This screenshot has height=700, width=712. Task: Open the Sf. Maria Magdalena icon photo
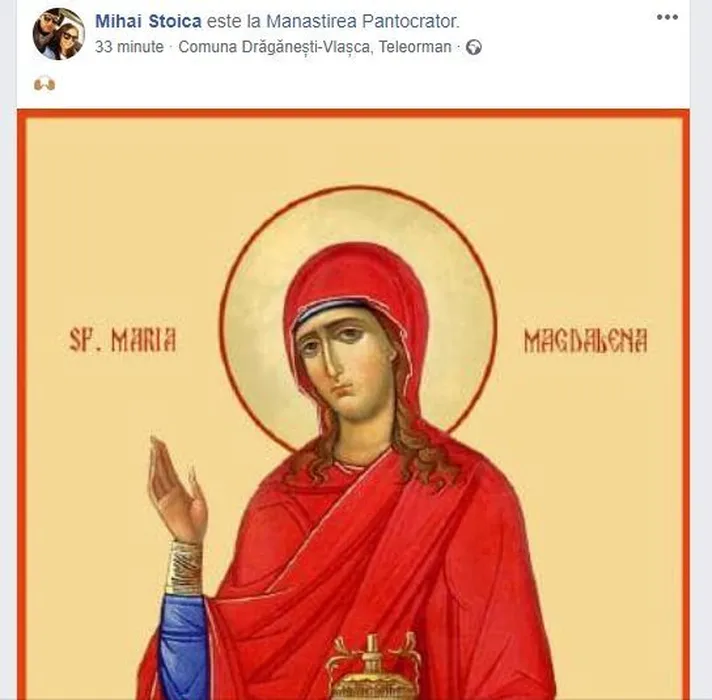[353, 404]
